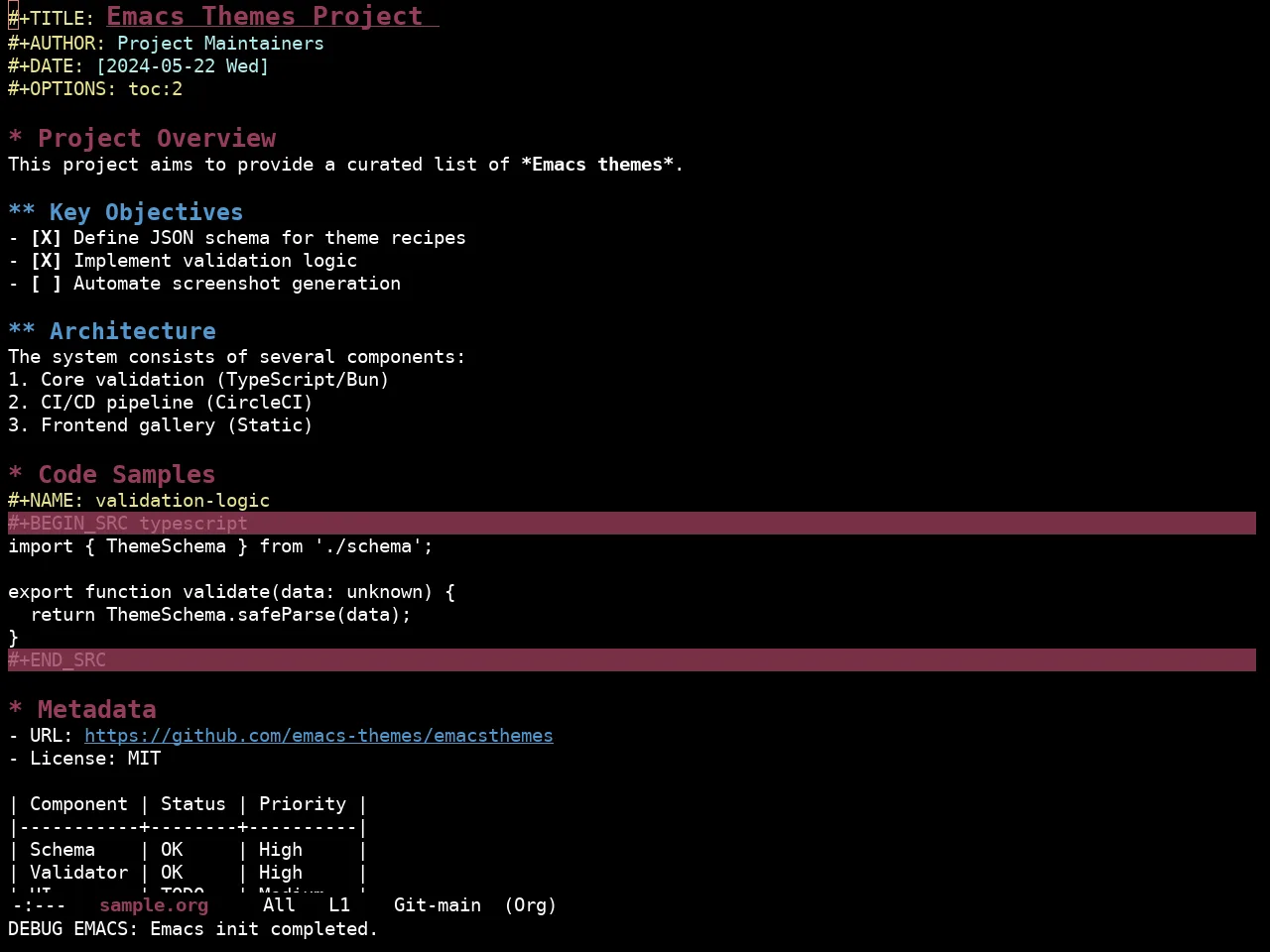
Task: Collapse the Metadata heading
Action: click(15, 710)
